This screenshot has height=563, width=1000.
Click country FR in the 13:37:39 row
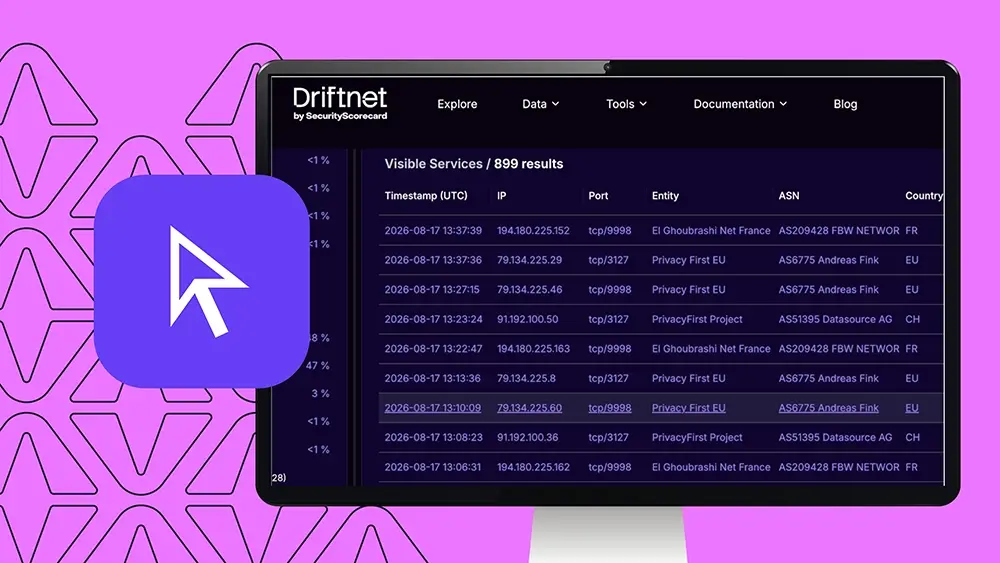coord(911,231)
